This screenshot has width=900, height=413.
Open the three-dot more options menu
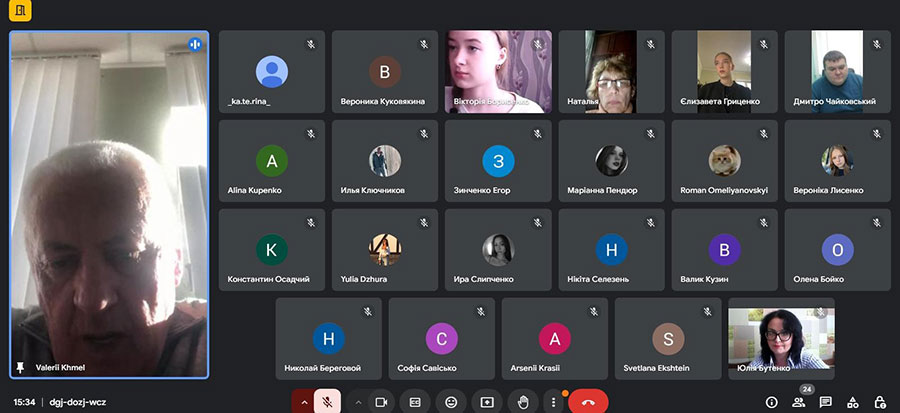[x=553, y=401]
